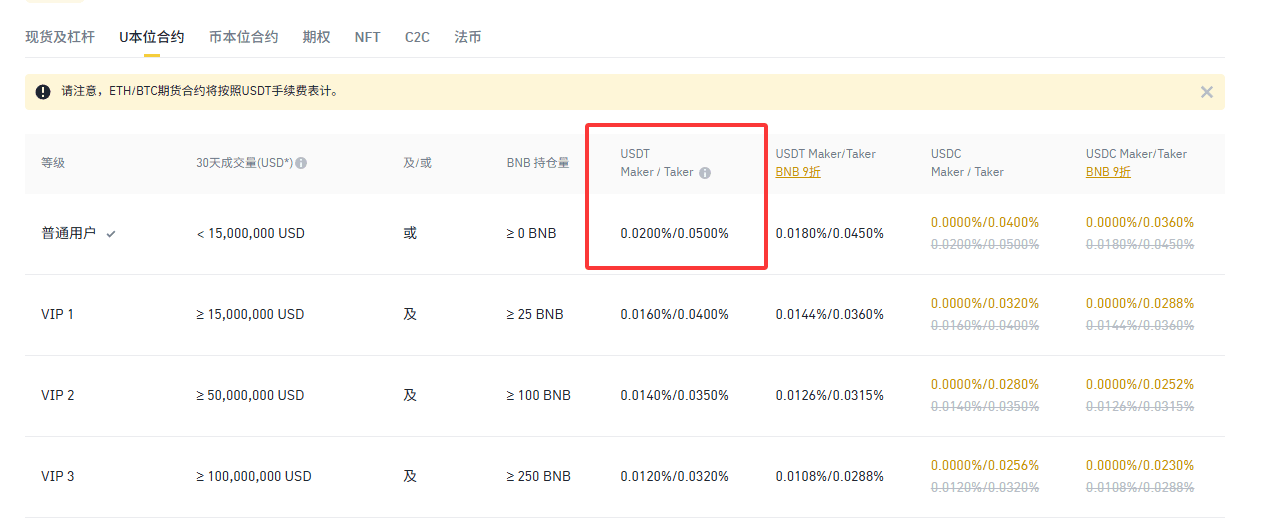Click the 0.0120%/0.0320% USDT fee value
This screenshot has width=1261, height=524.
675,476
